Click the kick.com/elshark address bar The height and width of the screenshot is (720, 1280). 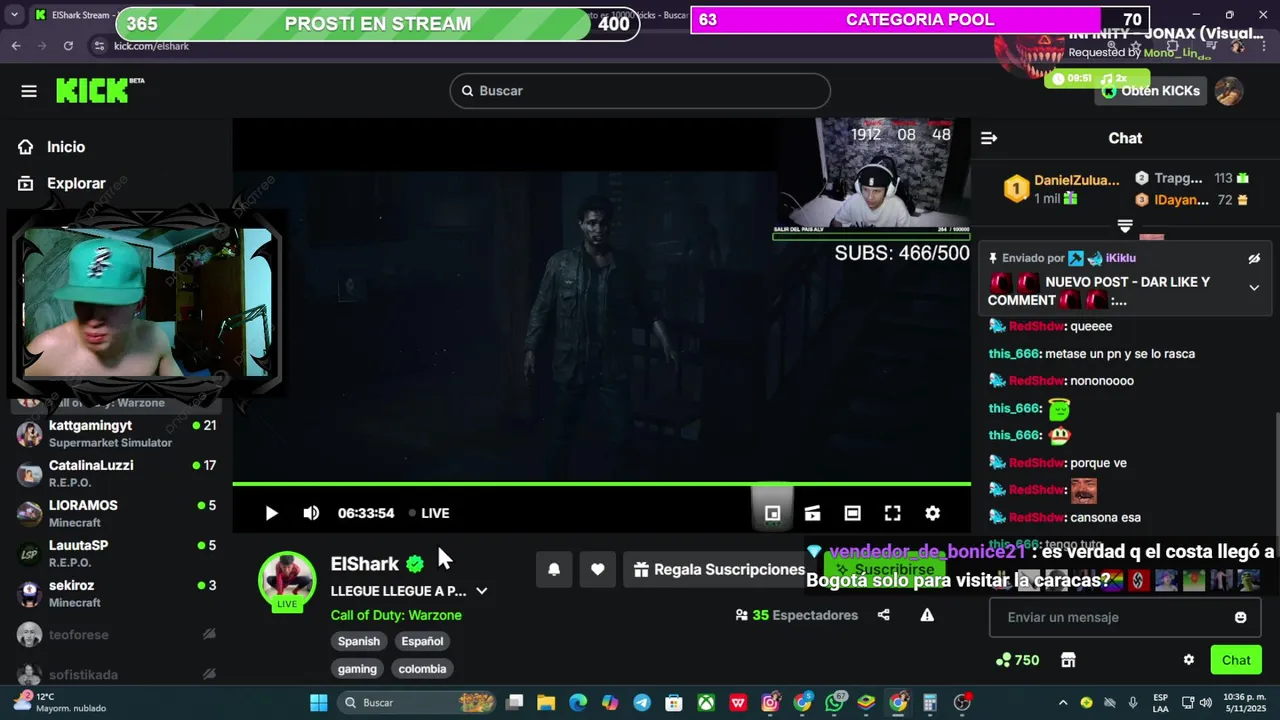[151, 46]
